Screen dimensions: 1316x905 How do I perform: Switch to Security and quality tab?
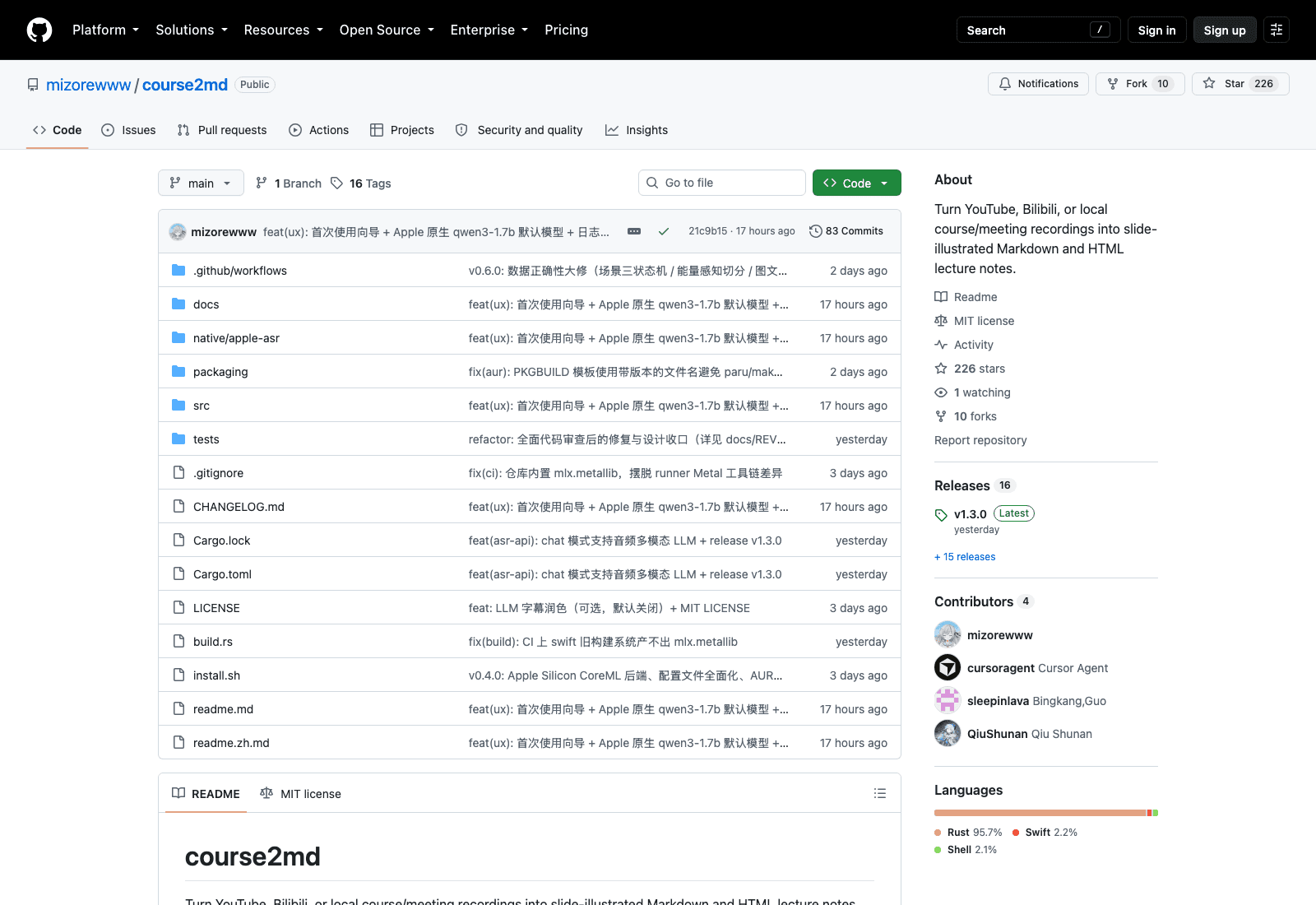tap(519, 130)
